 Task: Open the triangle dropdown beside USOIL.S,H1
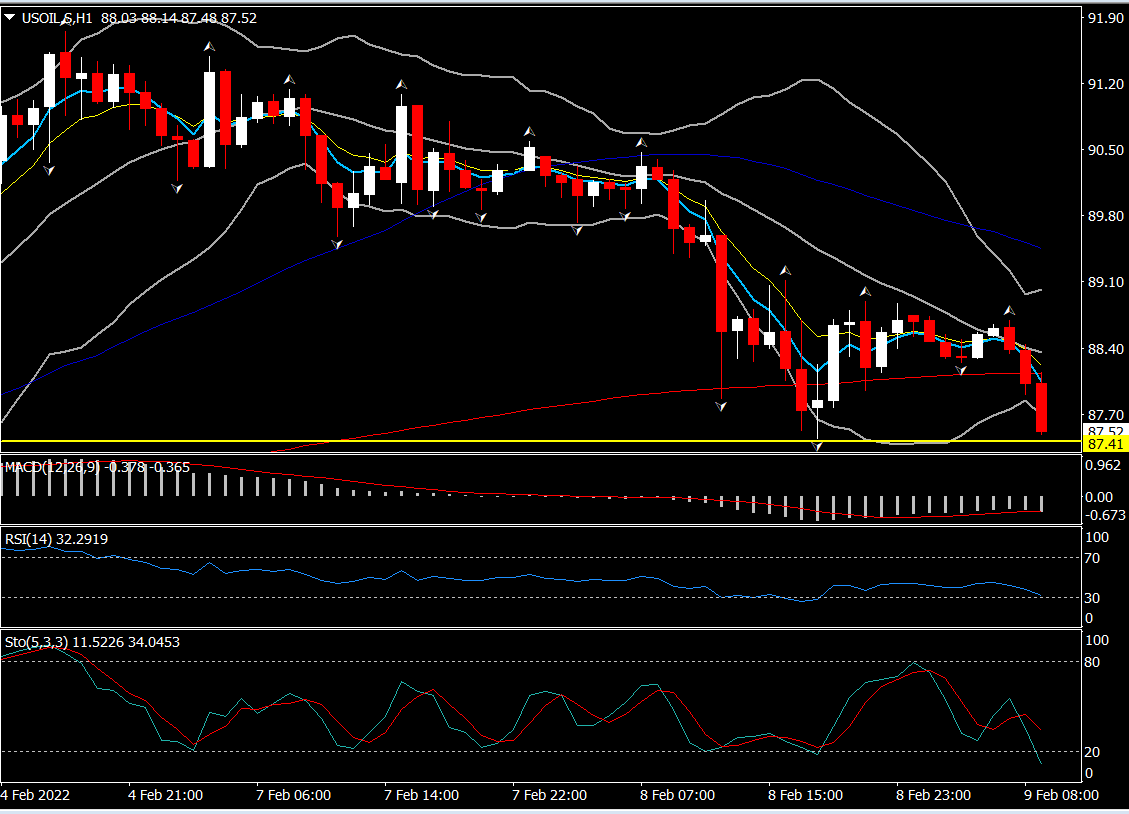coord(9,18)
